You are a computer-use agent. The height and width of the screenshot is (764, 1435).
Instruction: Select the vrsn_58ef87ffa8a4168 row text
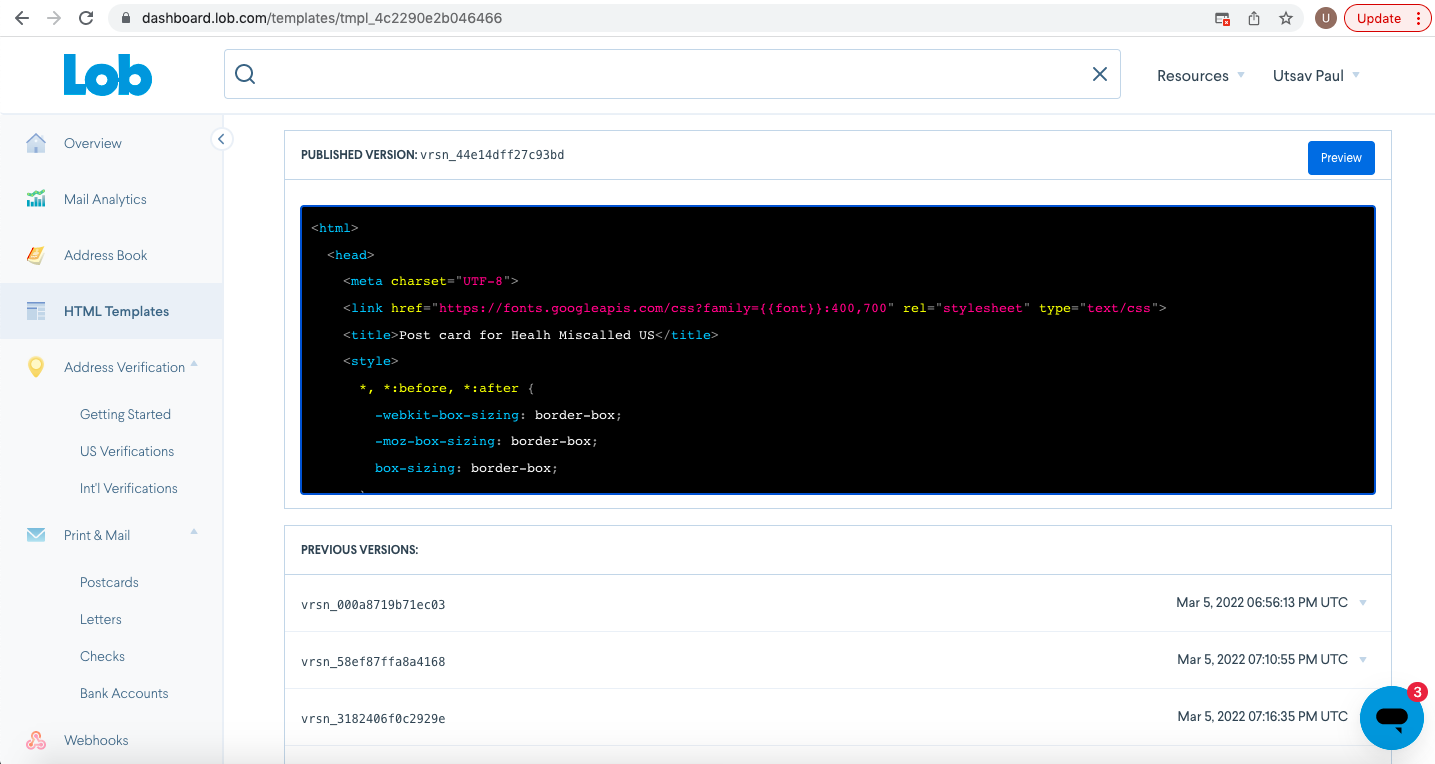(x=373, y=662)
